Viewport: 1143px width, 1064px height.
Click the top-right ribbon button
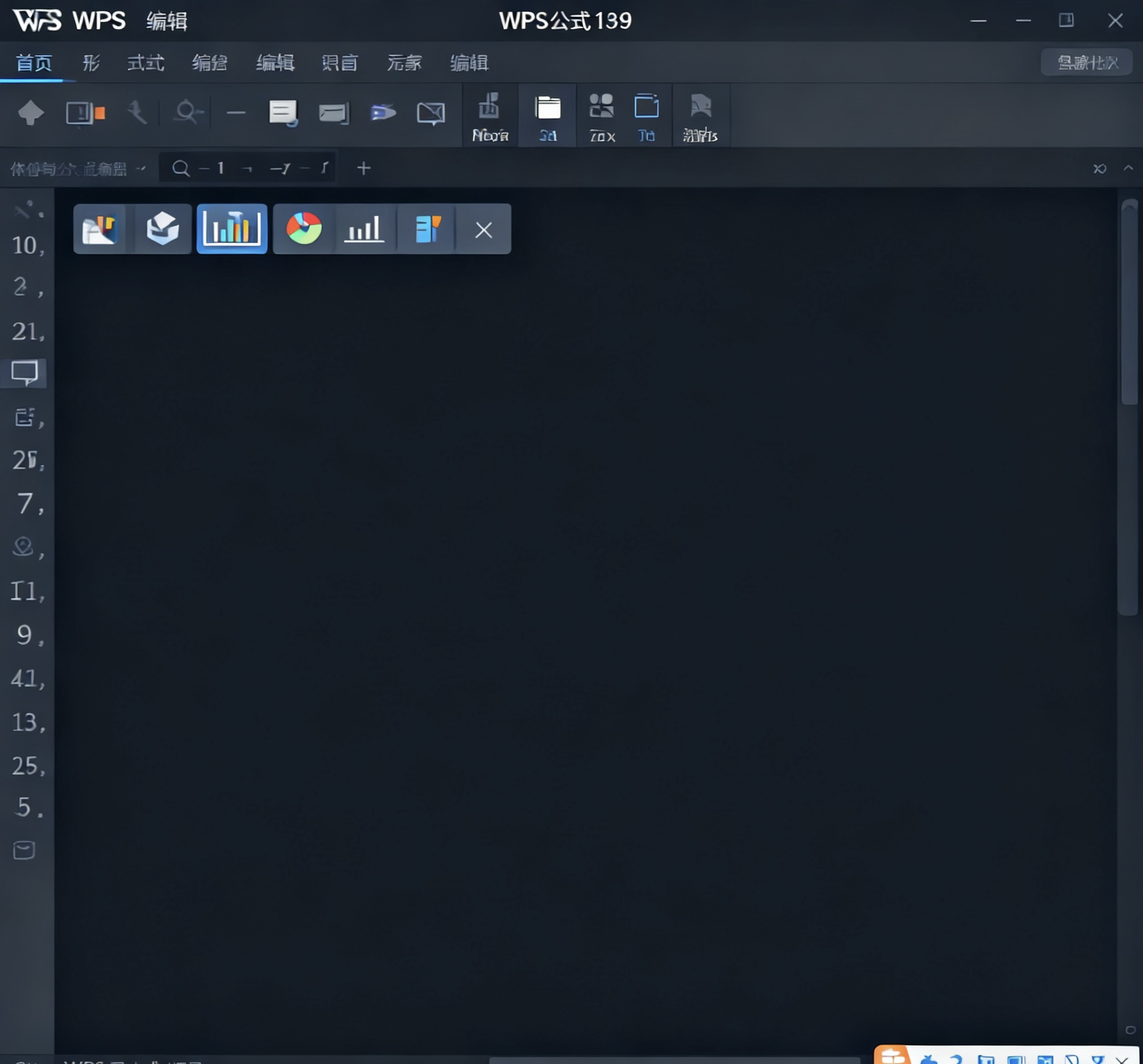coord(1086,63)
